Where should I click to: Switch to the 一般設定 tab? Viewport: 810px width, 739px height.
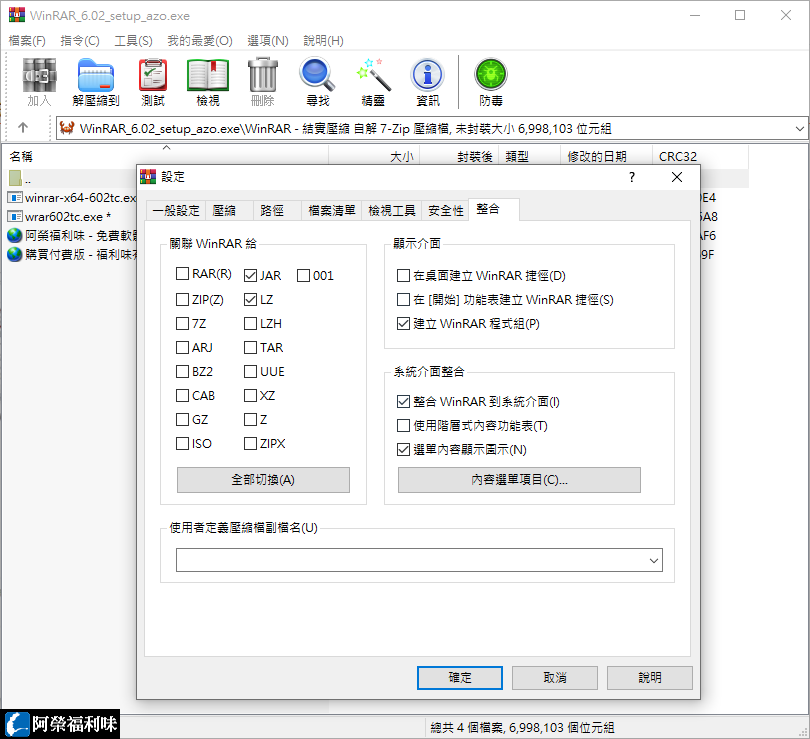pyautogui.click(x=176, y=211)
